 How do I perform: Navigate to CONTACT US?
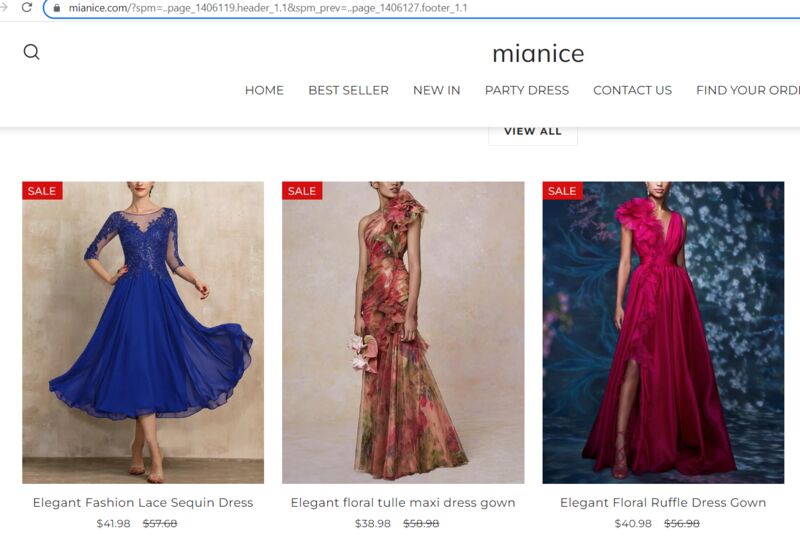[x=632, y=90]
